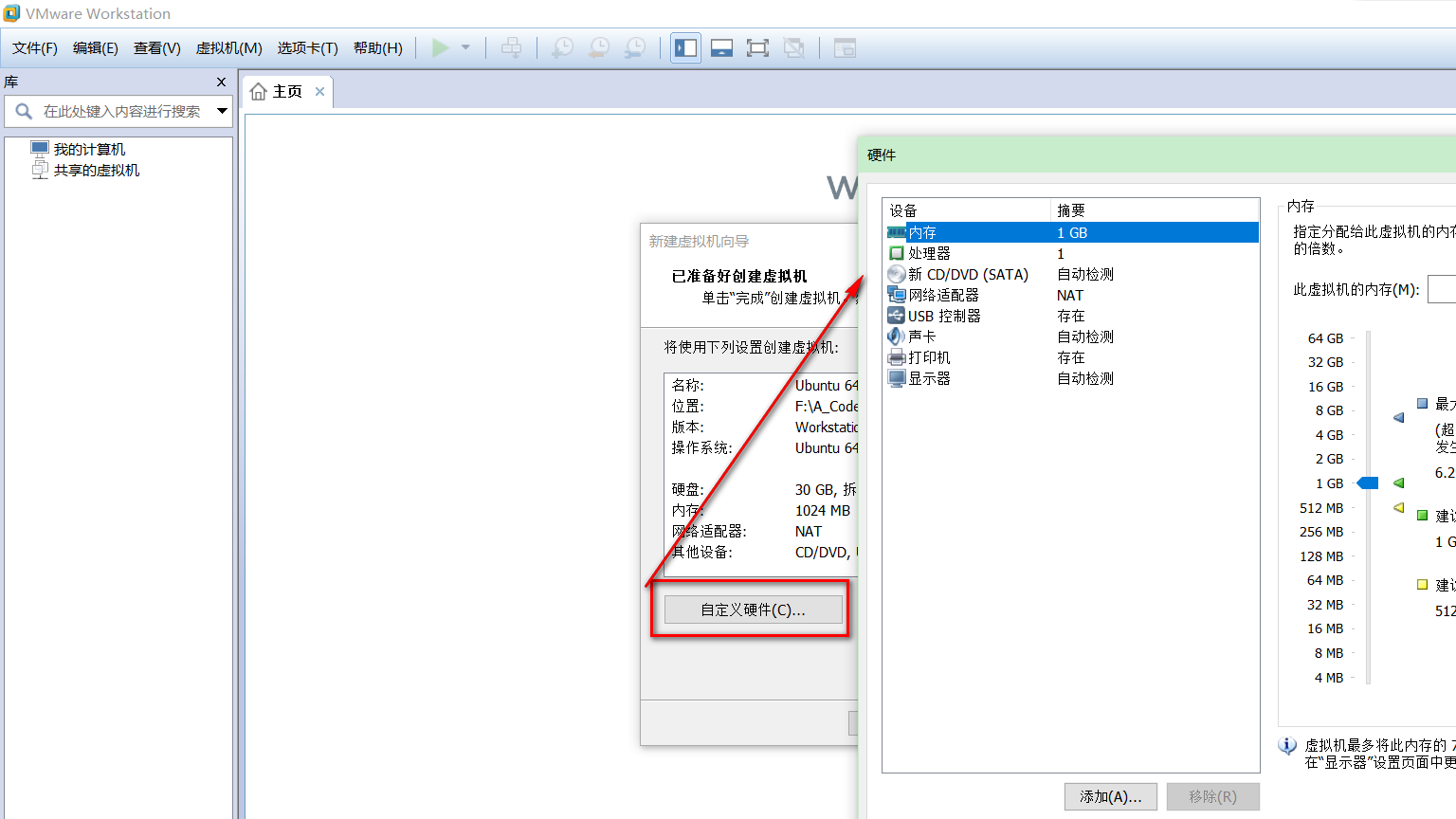This screenshot has height=819, width=1456.
Task: Open the power button dropdown arrow
Action: click(464, 47)
